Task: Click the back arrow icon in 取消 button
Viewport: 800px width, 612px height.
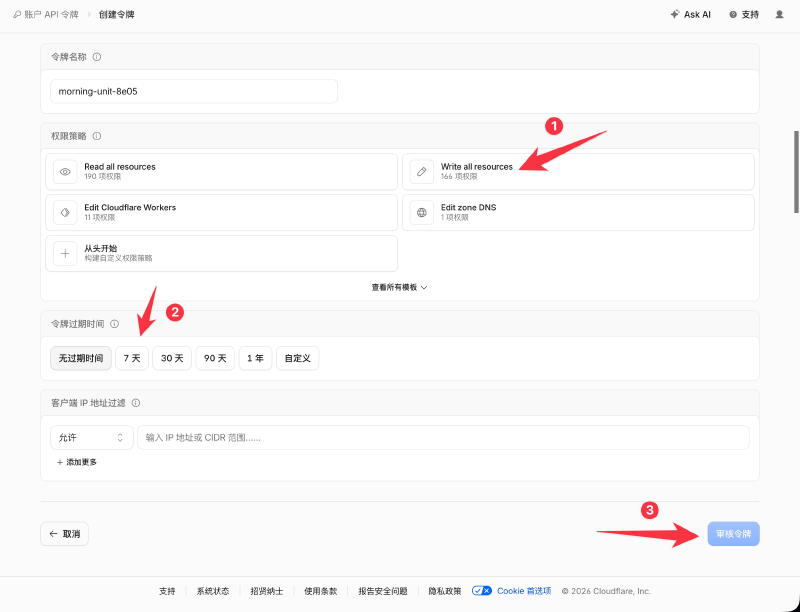Action: 53,534
